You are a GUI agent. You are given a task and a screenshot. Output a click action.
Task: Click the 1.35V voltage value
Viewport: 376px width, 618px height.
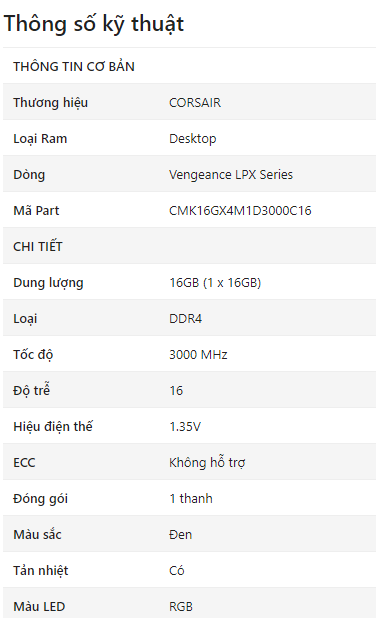pyautogui.click(x=185, y=426)
